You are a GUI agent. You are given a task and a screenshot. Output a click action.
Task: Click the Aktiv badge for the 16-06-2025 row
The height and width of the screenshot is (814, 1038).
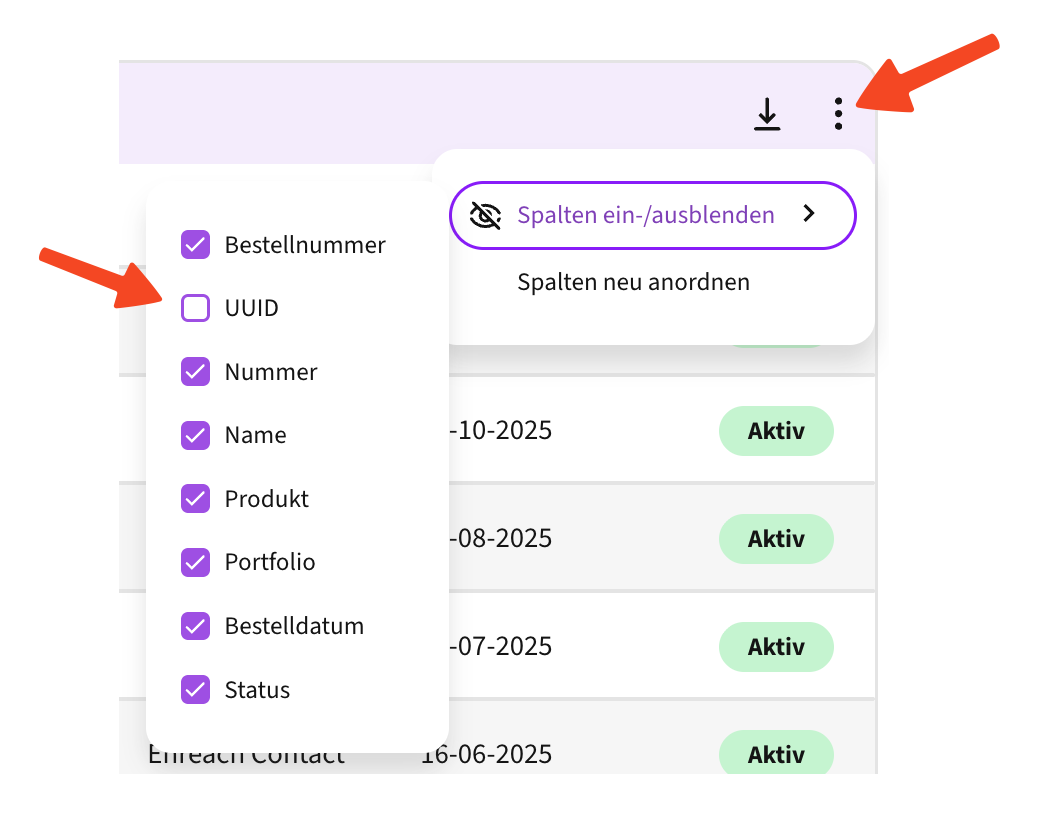[776, 753]
